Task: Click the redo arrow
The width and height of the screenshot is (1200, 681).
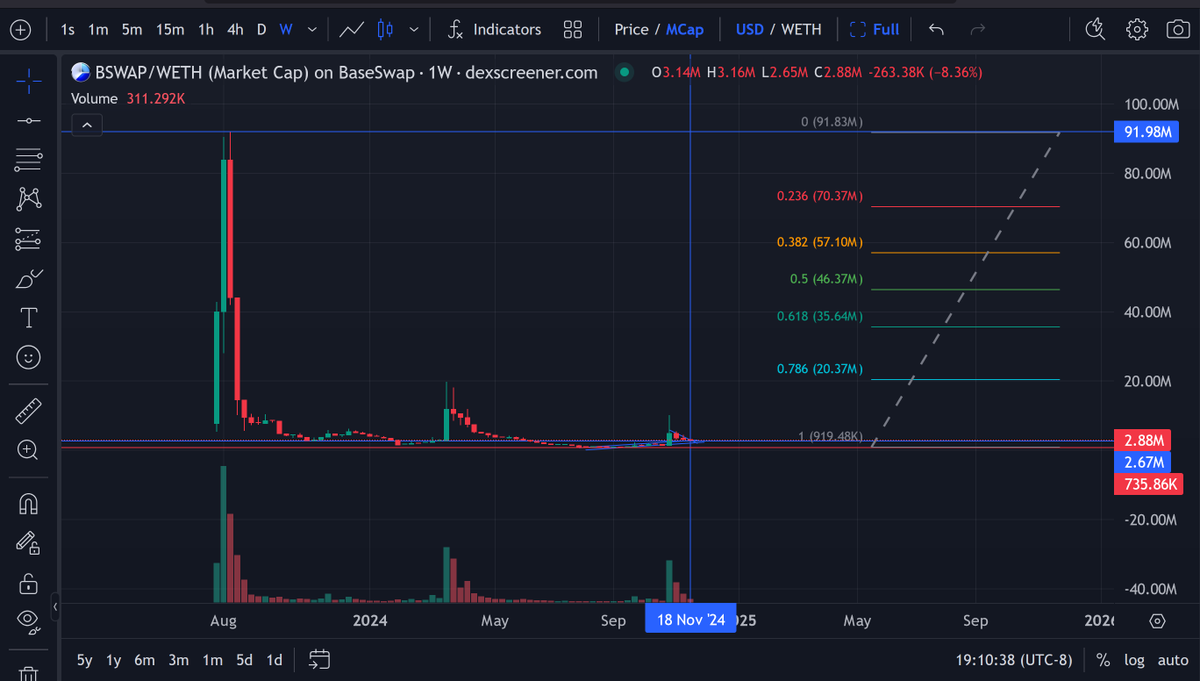Action: click(x=978, y=30)
